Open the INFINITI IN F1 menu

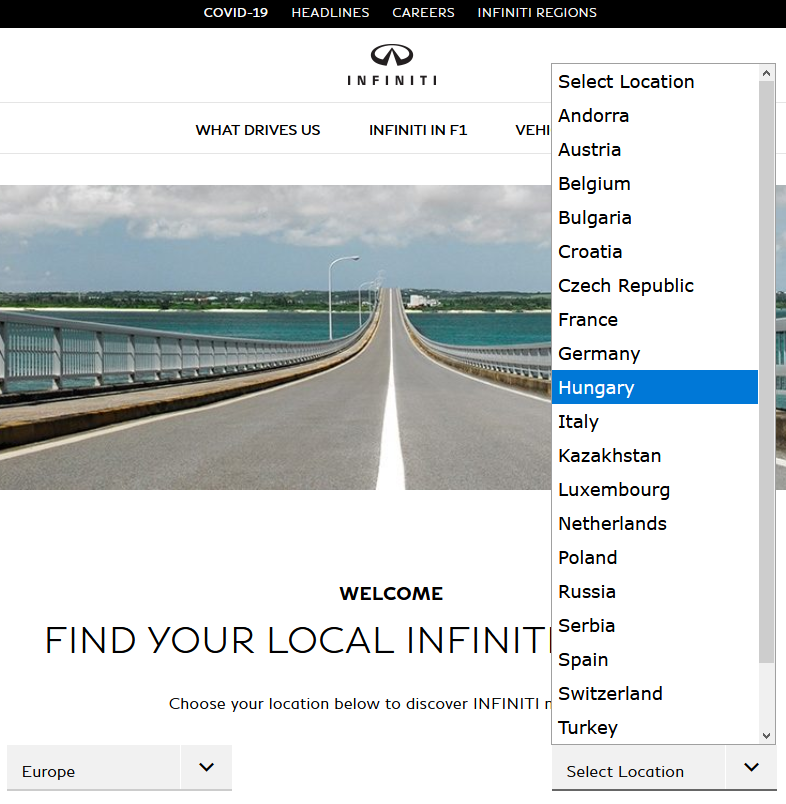pyautogui.click(x=418, y=130)
